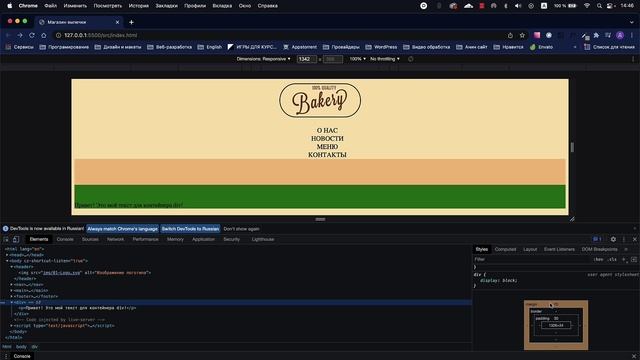Click the НОВОСТИ navigation link
This screenshot has width=640, height=360.
tap(327, 139)
